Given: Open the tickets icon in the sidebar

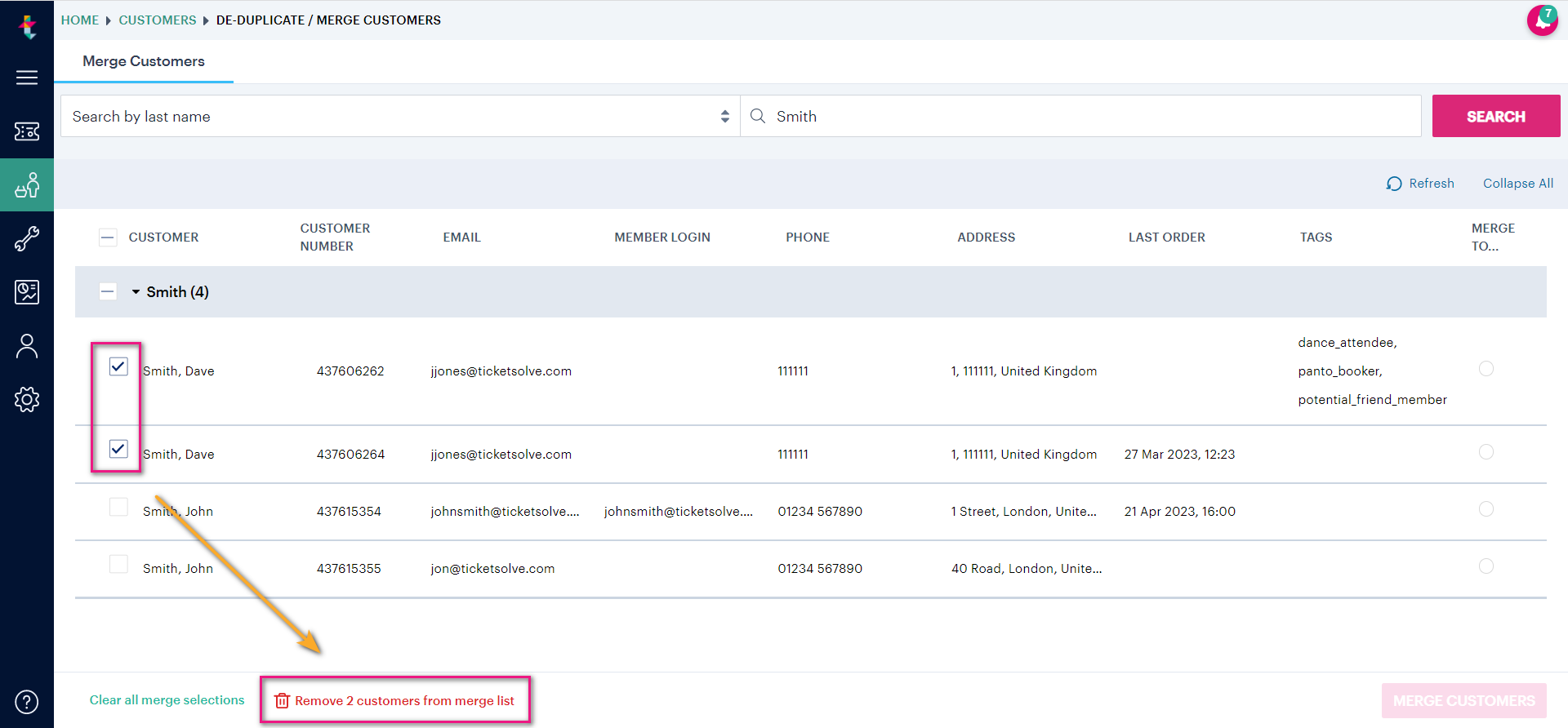Looking at the screenshot, I should tap(27, 131).
